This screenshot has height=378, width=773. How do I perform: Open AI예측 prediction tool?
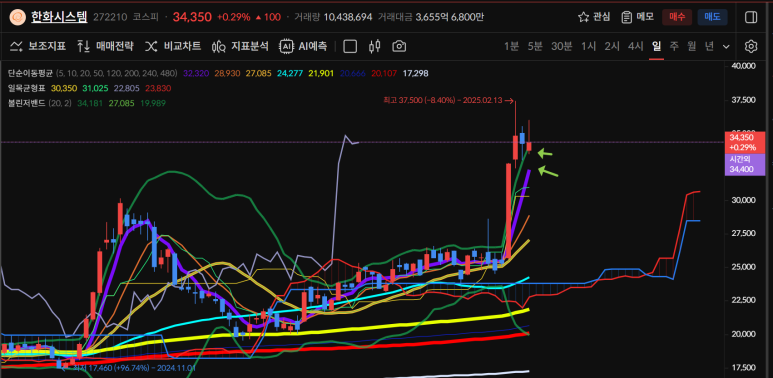[303, 46]
